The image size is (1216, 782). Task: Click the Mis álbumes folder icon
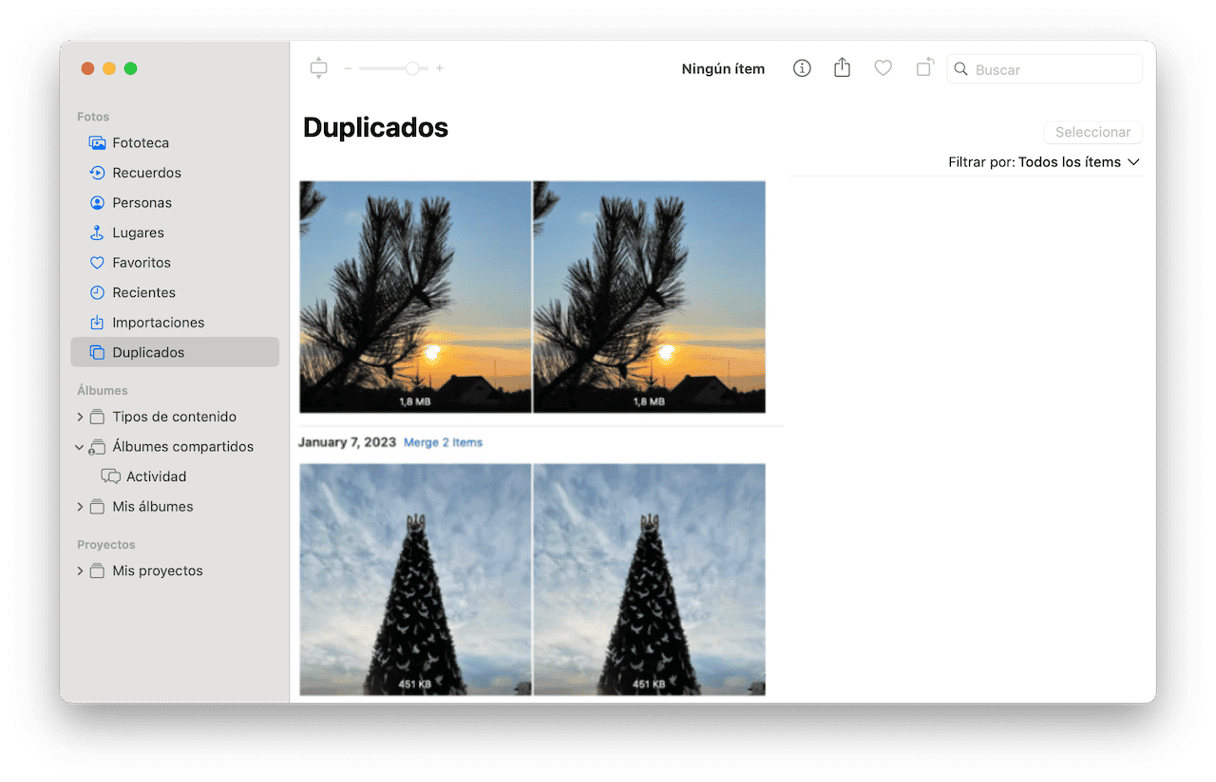(x=97, y=507)
